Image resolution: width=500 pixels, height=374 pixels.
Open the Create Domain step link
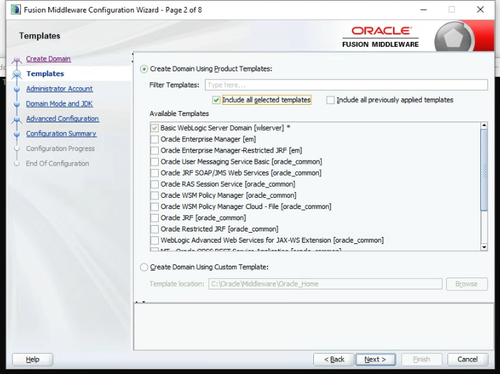pos(48,59)
